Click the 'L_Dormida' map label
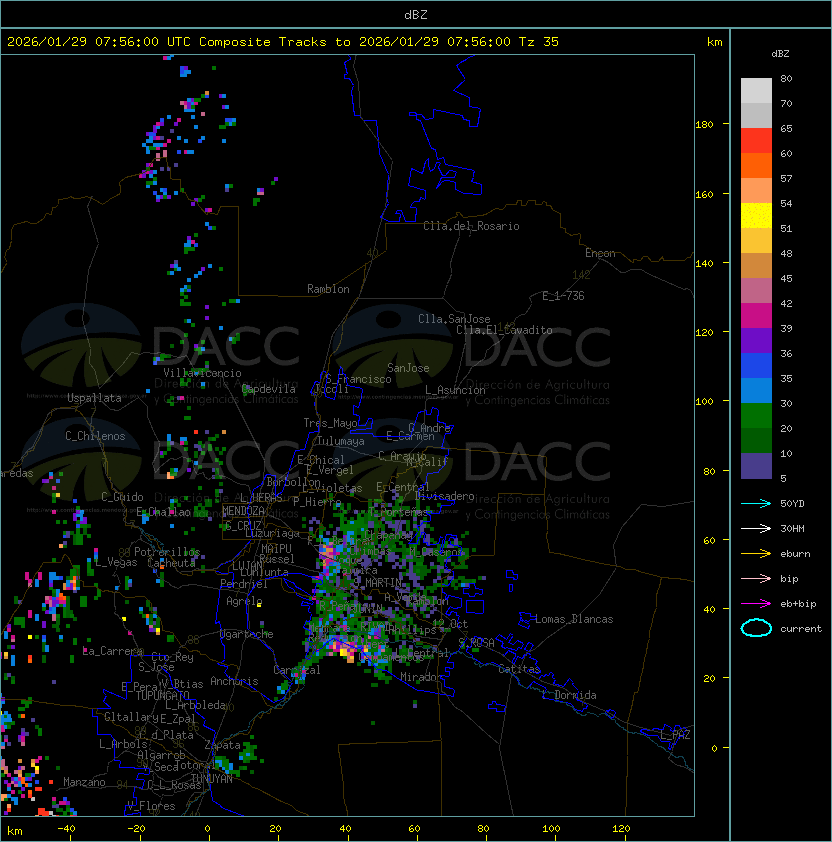The width and height of the screenshot is (832, 842). 569,695
